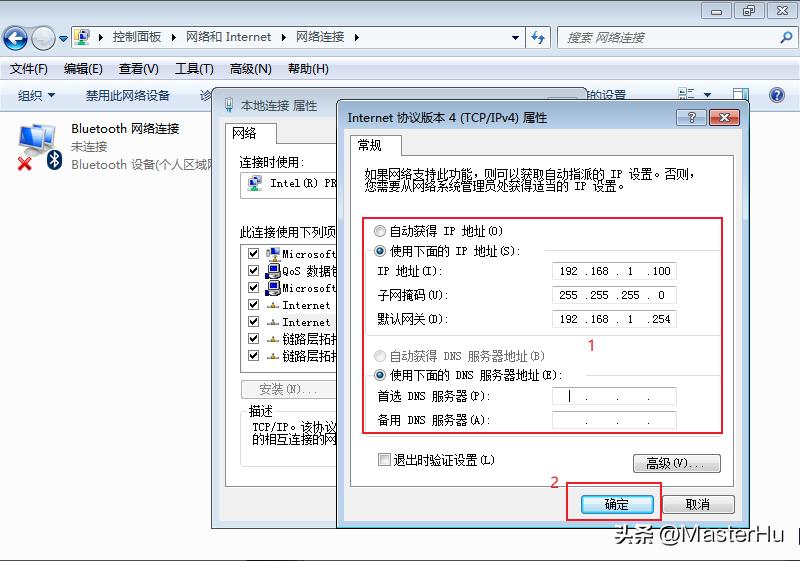The width and height of the screenshot is (800, 561).
Task: Click the 备用 DNS 服务器 input field
Action: [x=614, y=420]
